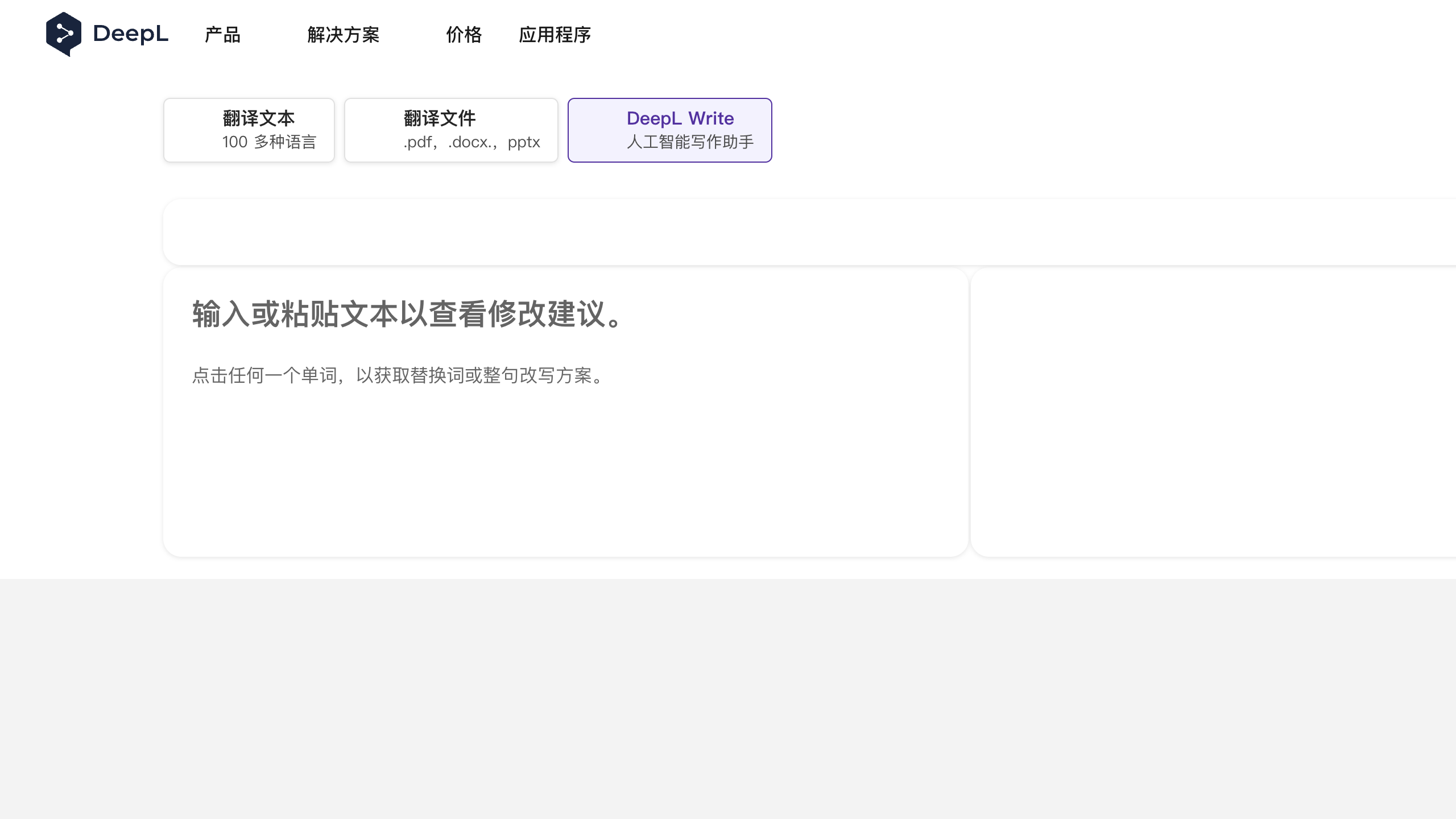Click the text input area 输入或粘贴文本以查看修改建议
1456x819 pixels.
(x=566, y=412)
